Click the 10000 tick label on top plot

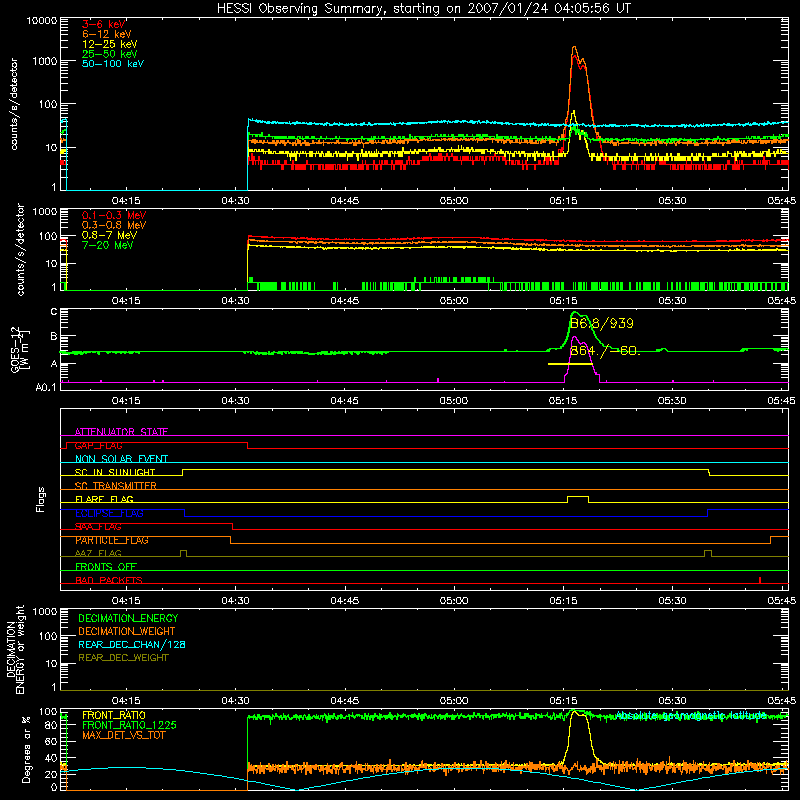[x=41, y=21]
